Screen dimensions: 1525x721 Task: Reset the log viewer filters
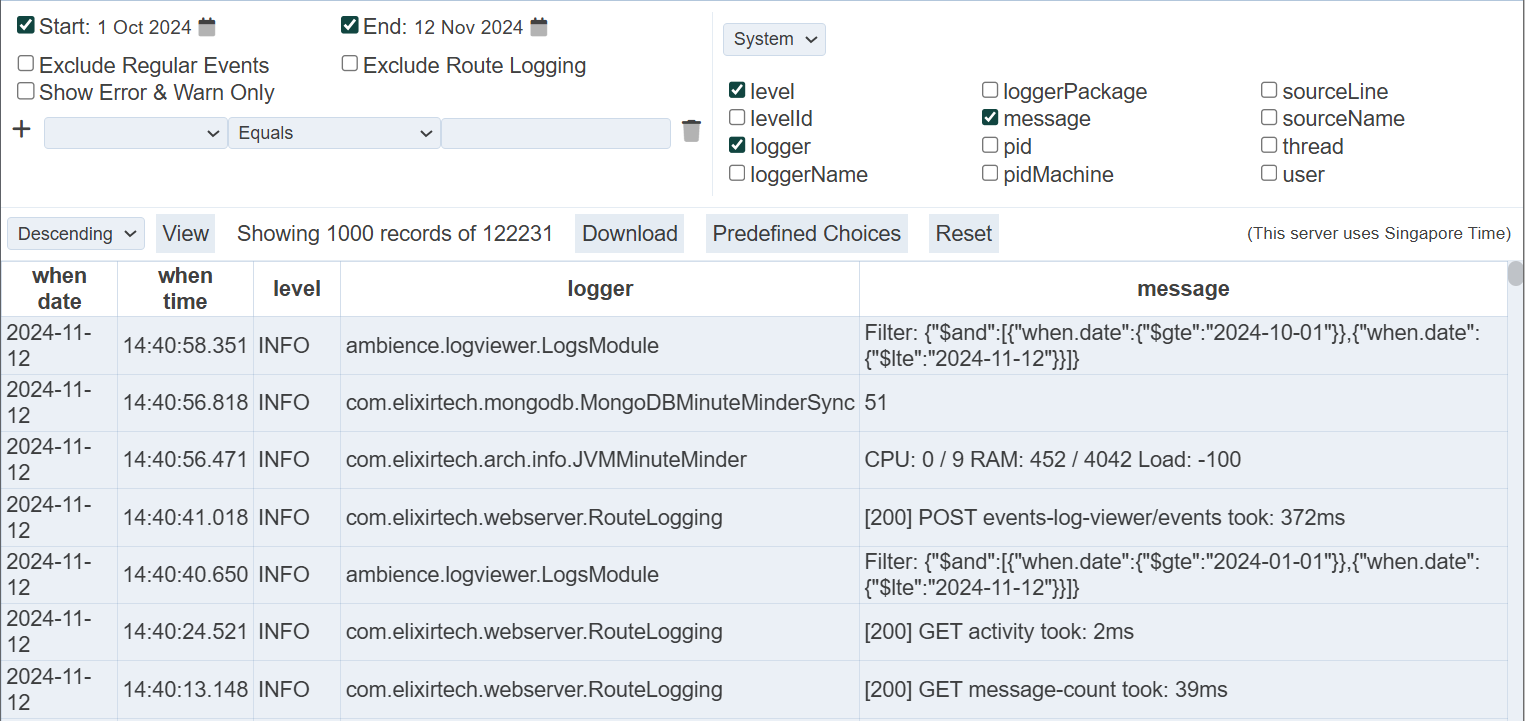coord(963,234)
